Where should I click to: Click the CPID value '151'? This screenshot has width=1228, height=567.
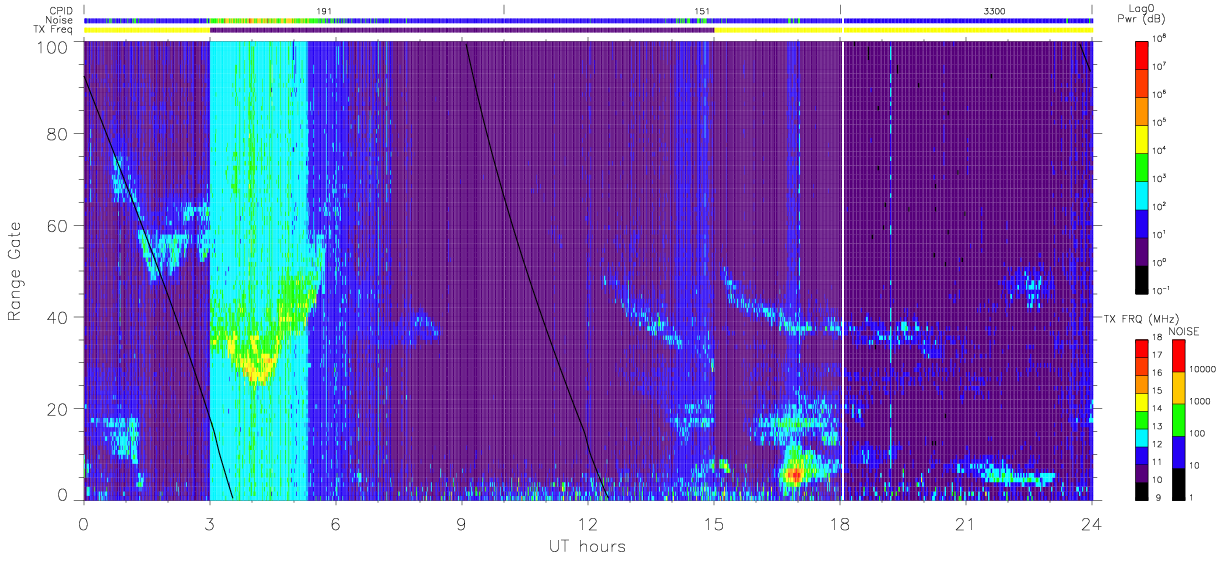[x=701, y=10]
